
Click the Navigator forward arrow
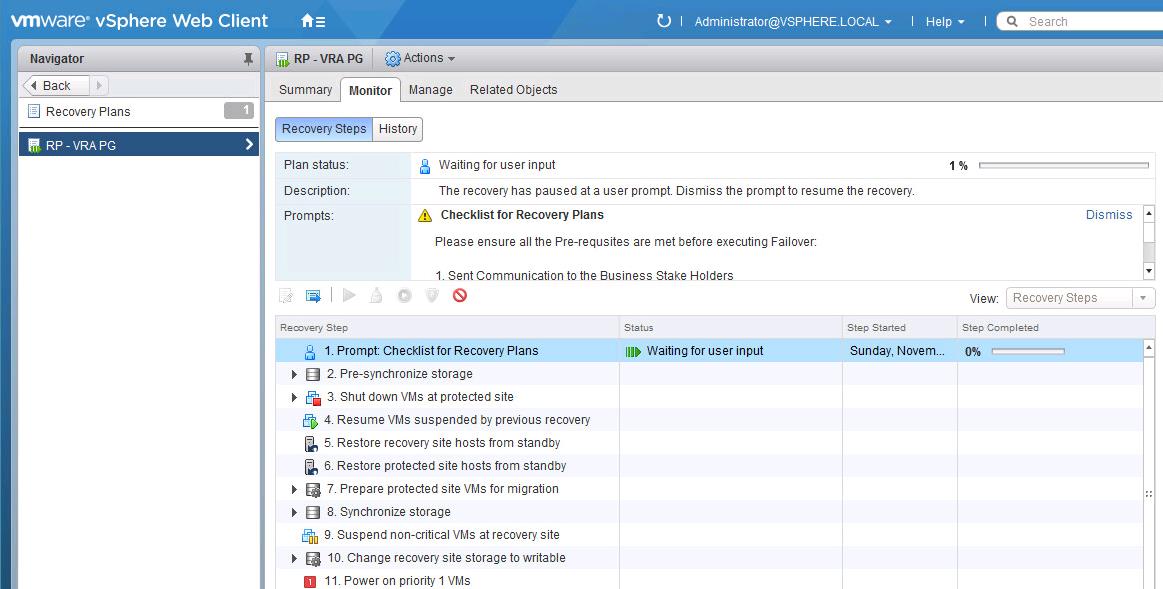(x=99, y=85)
